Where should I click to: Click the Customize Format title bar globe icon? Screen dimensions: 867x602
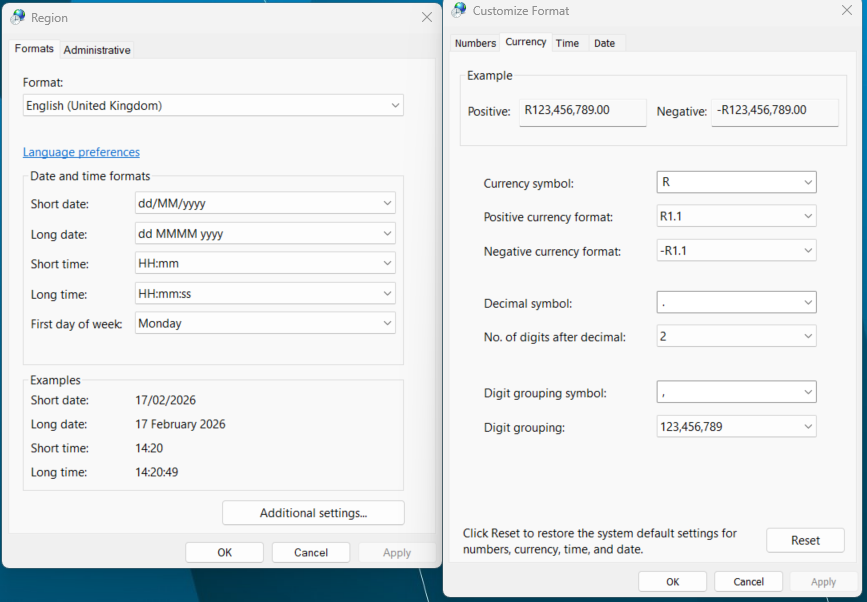tap(459, 10)
